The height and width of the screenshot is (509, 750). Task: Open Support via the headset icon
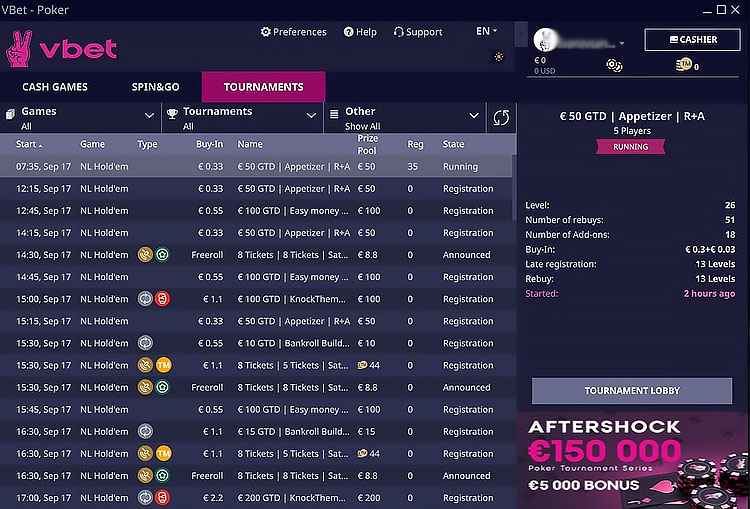coord(399,32)
